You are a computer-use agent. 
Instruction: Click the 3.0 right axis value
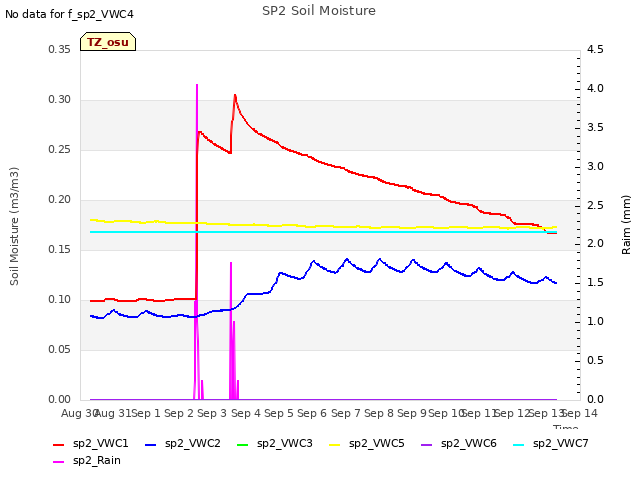coord(595,167)
